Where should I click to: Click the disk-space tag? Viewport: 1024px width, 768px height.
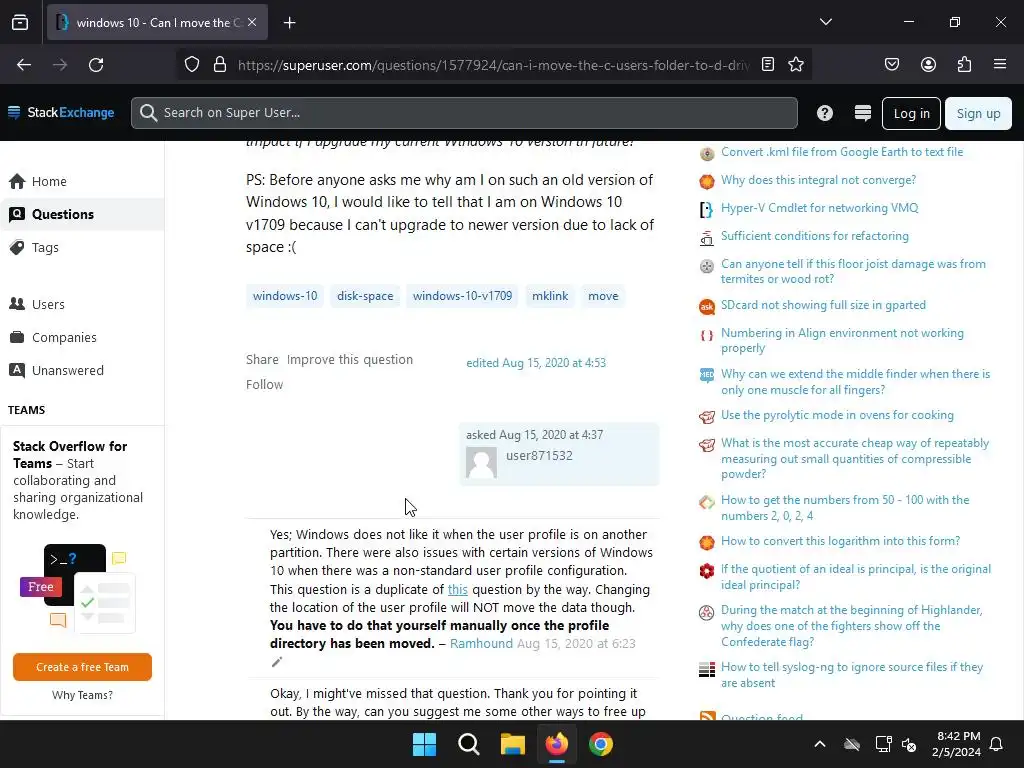[365, 296]
